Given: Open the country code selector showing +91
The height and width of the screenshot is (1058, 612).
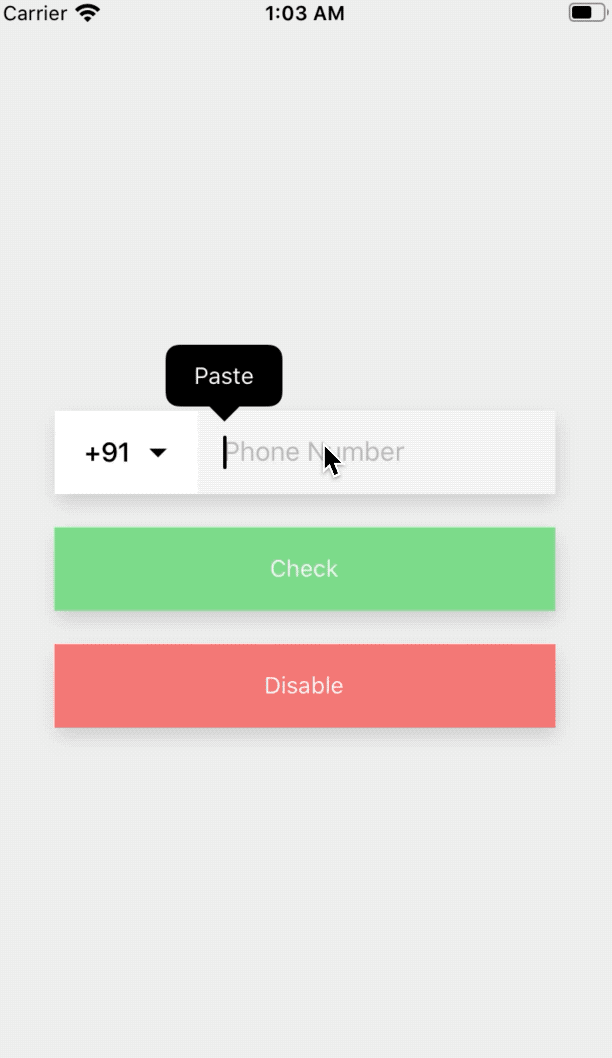Looking at the screenshot, I should click(125, 452).
